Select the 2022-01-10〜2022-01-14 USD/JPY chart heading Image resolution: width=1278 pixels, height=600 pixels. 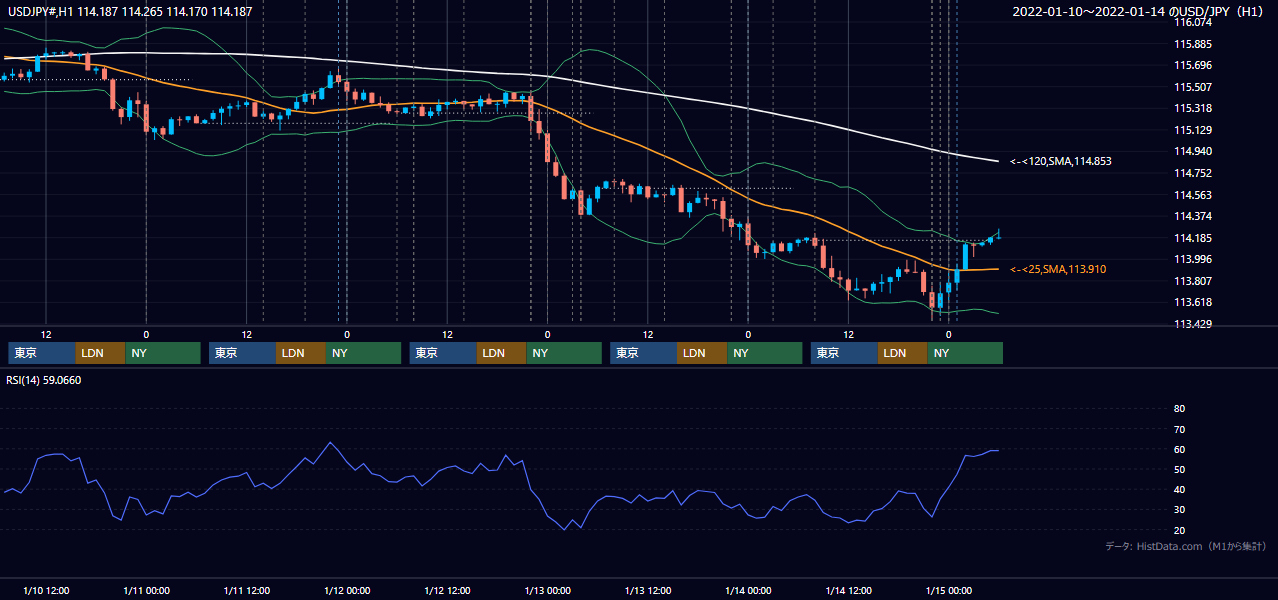pos(1139,11)
